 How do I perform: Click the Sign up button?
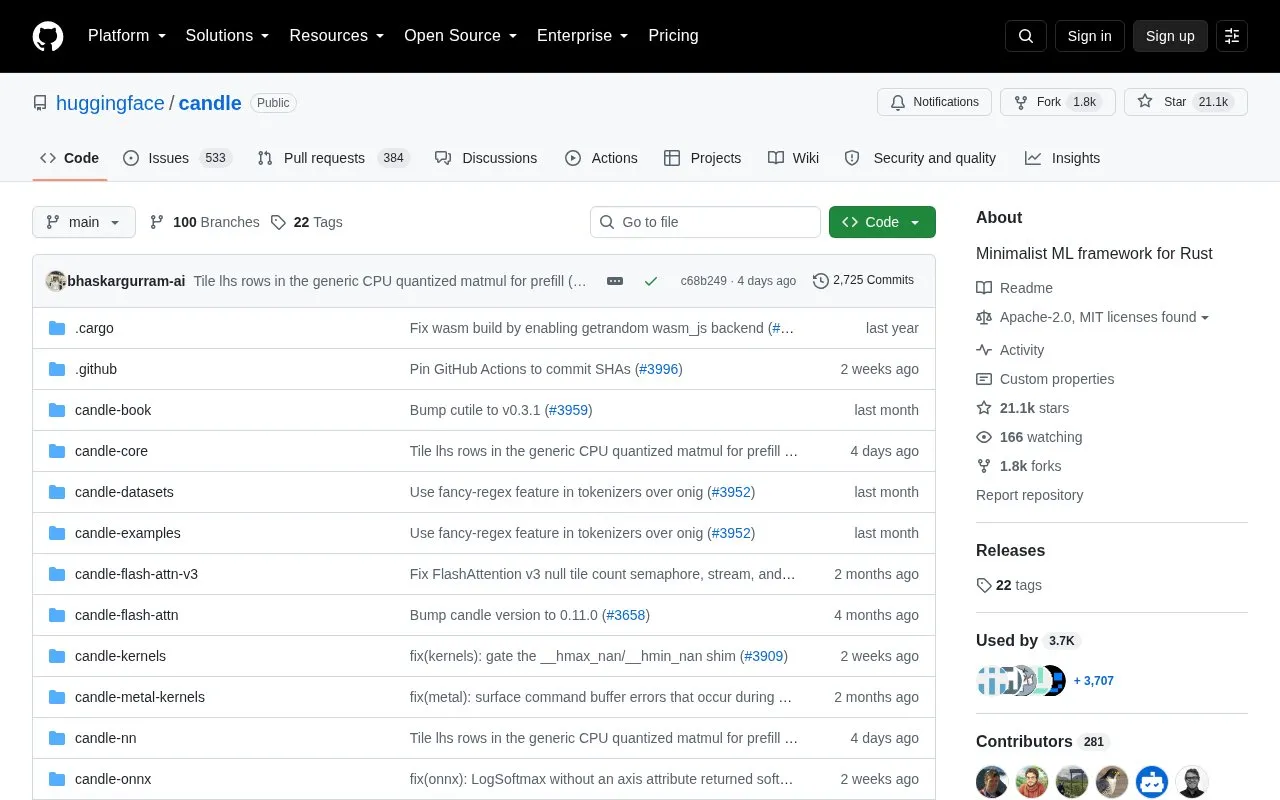(x=1170, y=36)
